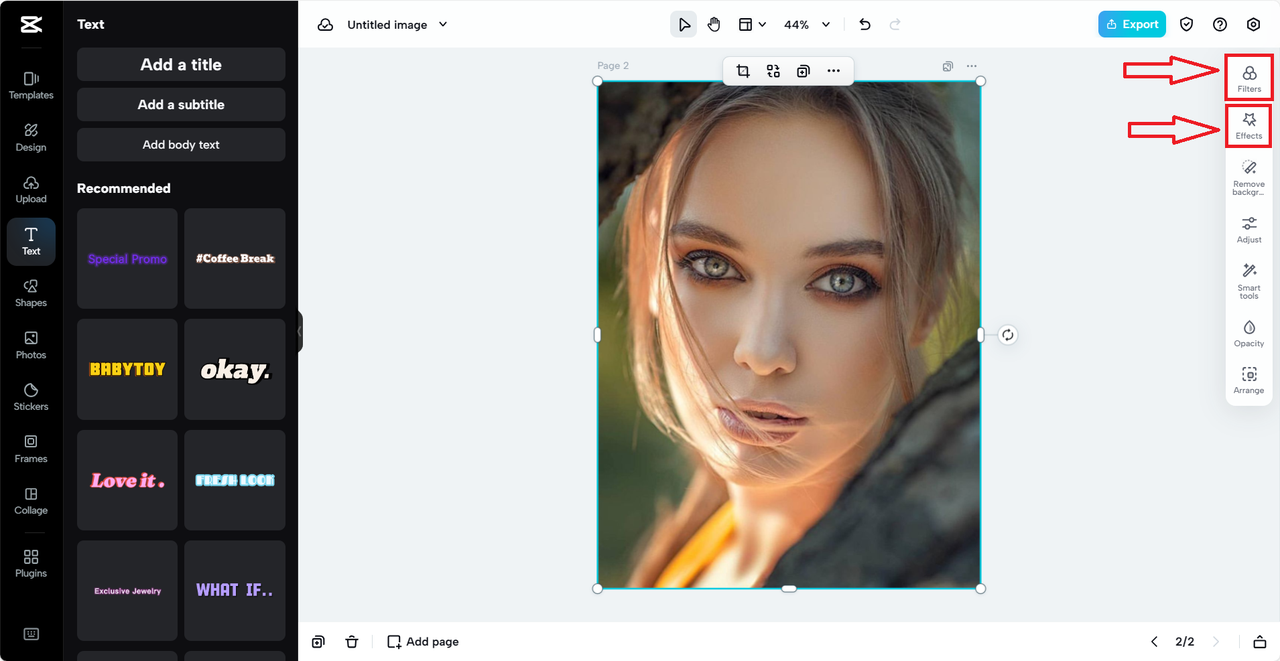Open the Untitled image name dropdown

coord(397,25)
